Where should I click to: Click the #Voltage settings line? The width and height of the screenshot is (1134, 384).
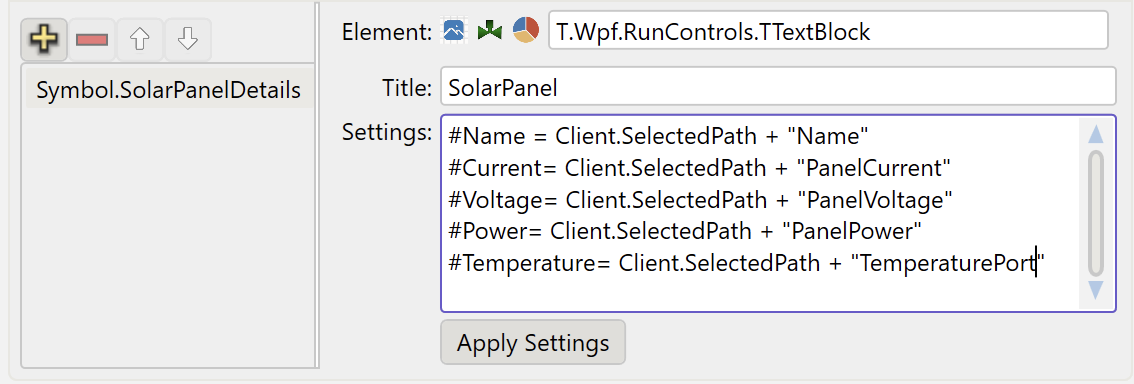click(701, 200)
